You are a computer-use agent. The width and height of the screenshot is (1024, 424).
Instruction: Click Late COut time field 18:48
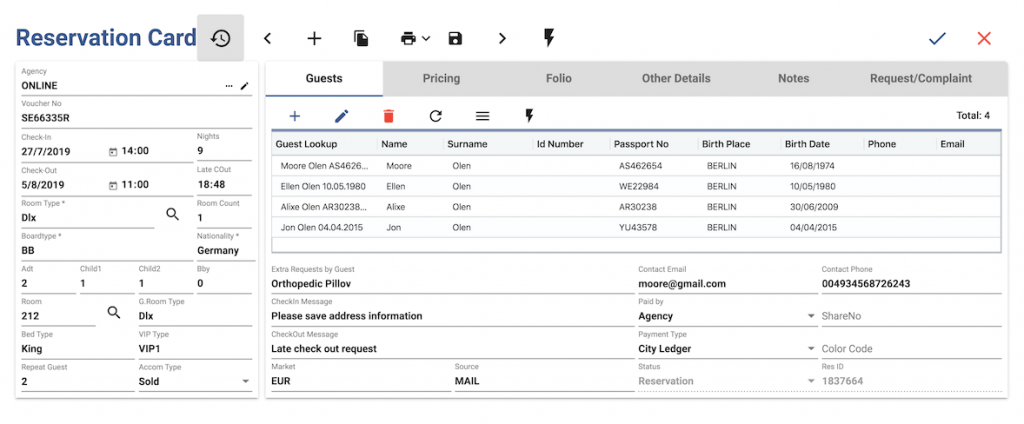tap(224, 180)
